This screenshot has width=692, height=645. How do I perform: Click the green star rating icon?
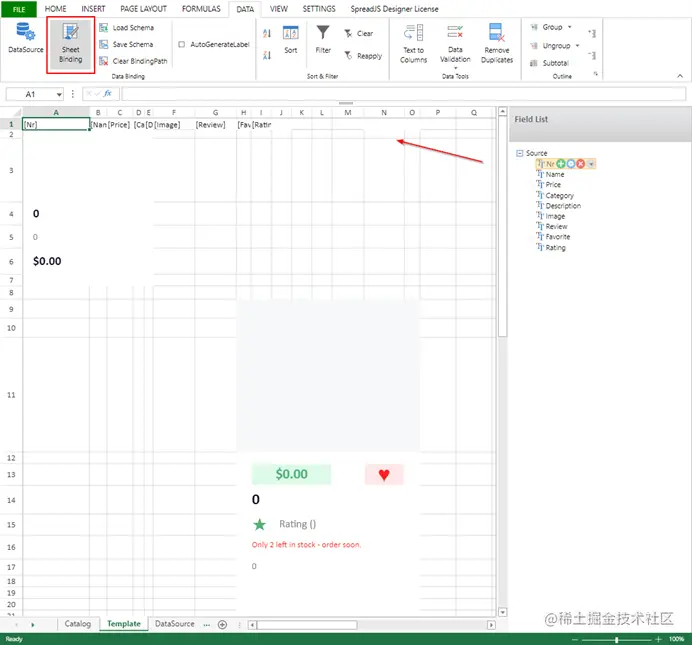pos(260,525)
